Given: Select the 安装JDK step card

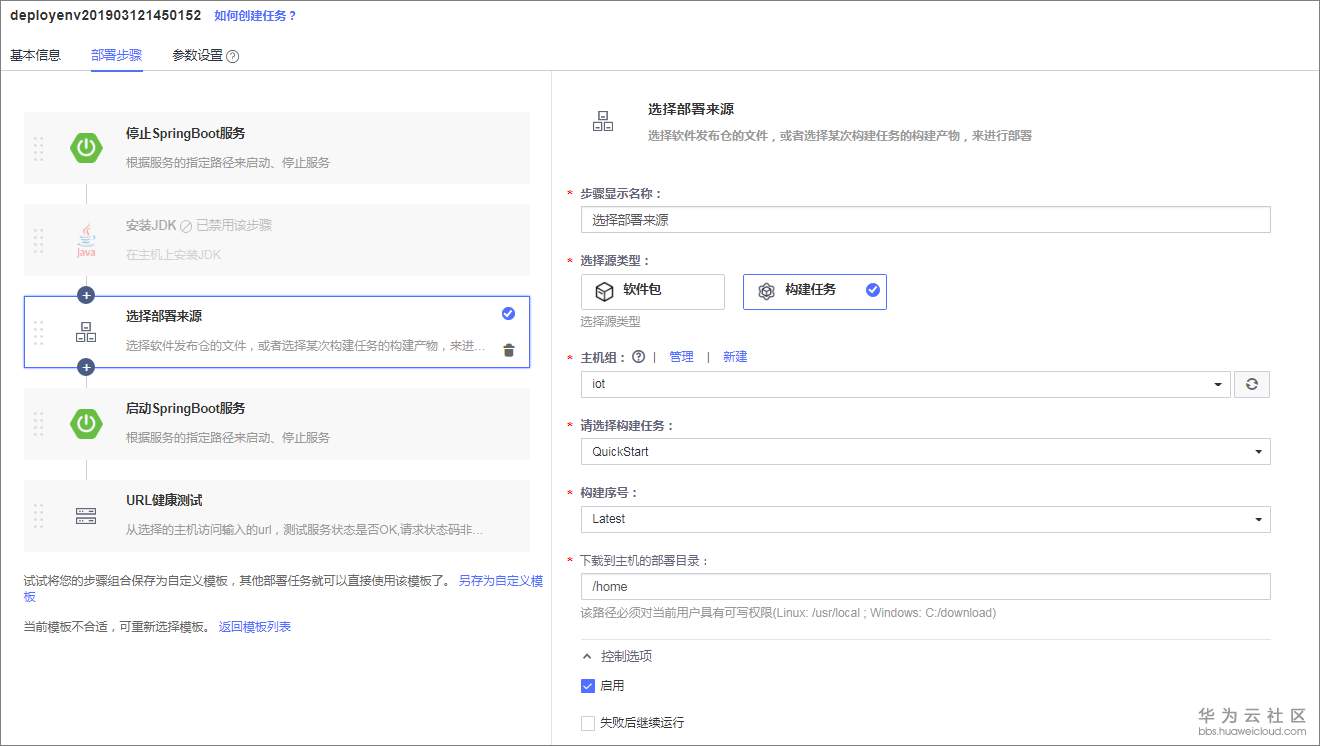Looking at the screenshot, I should pos(277,240).
